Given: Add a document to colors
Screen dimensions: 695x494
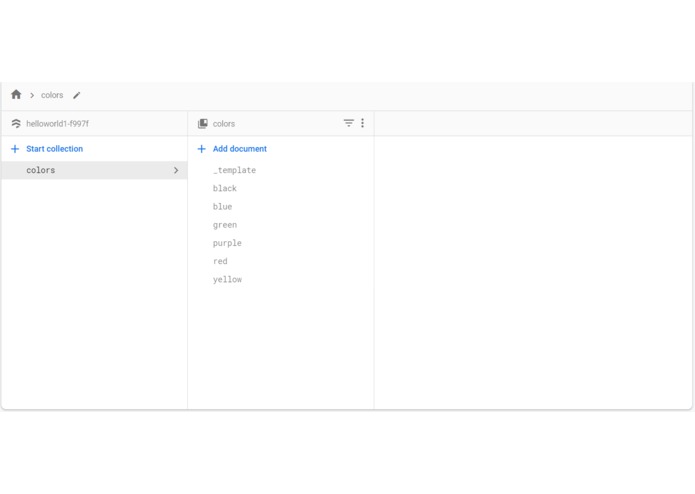Looking at the screenshot, I should point(240,149).
